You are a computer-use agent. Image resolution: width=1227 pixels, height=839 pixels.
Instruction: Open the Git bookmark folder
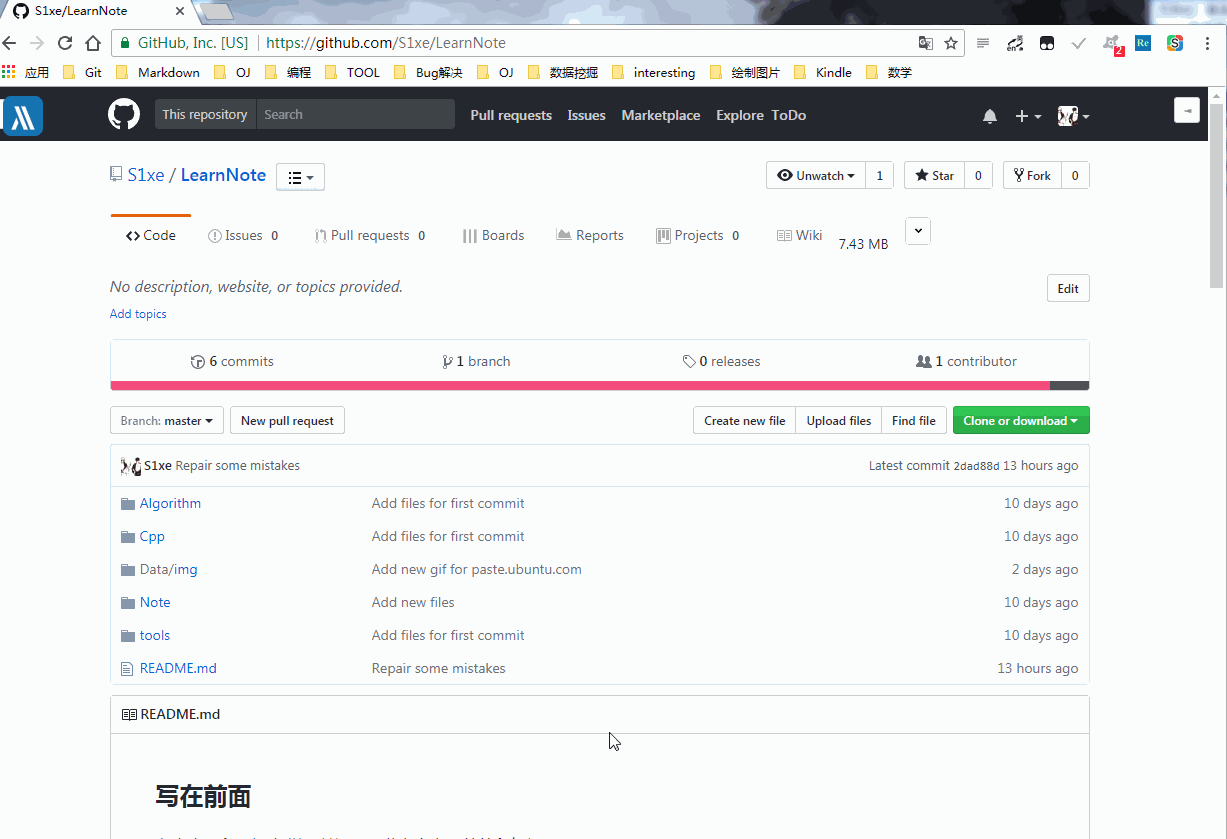click(82, 72)
